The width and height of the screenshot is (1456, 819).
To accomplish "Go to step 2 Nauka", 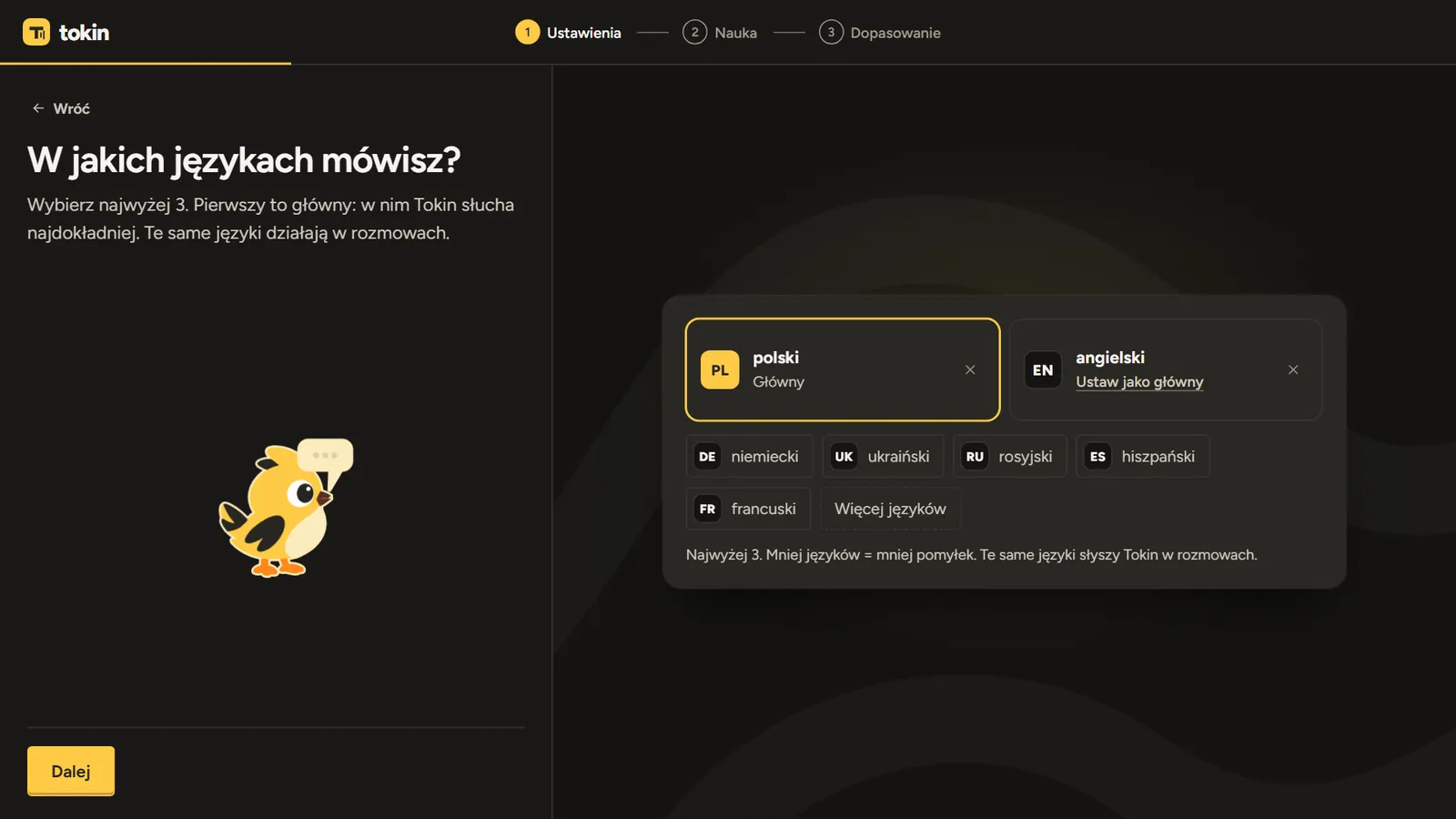I will (x=720, y=33).
